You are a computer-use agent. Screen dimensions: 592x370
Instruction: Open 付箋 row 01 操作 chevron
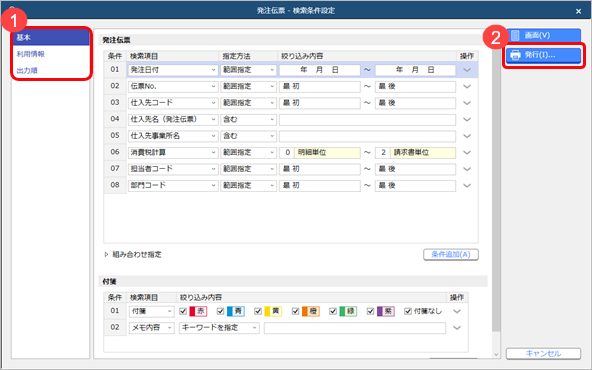[x=457, y=311]
